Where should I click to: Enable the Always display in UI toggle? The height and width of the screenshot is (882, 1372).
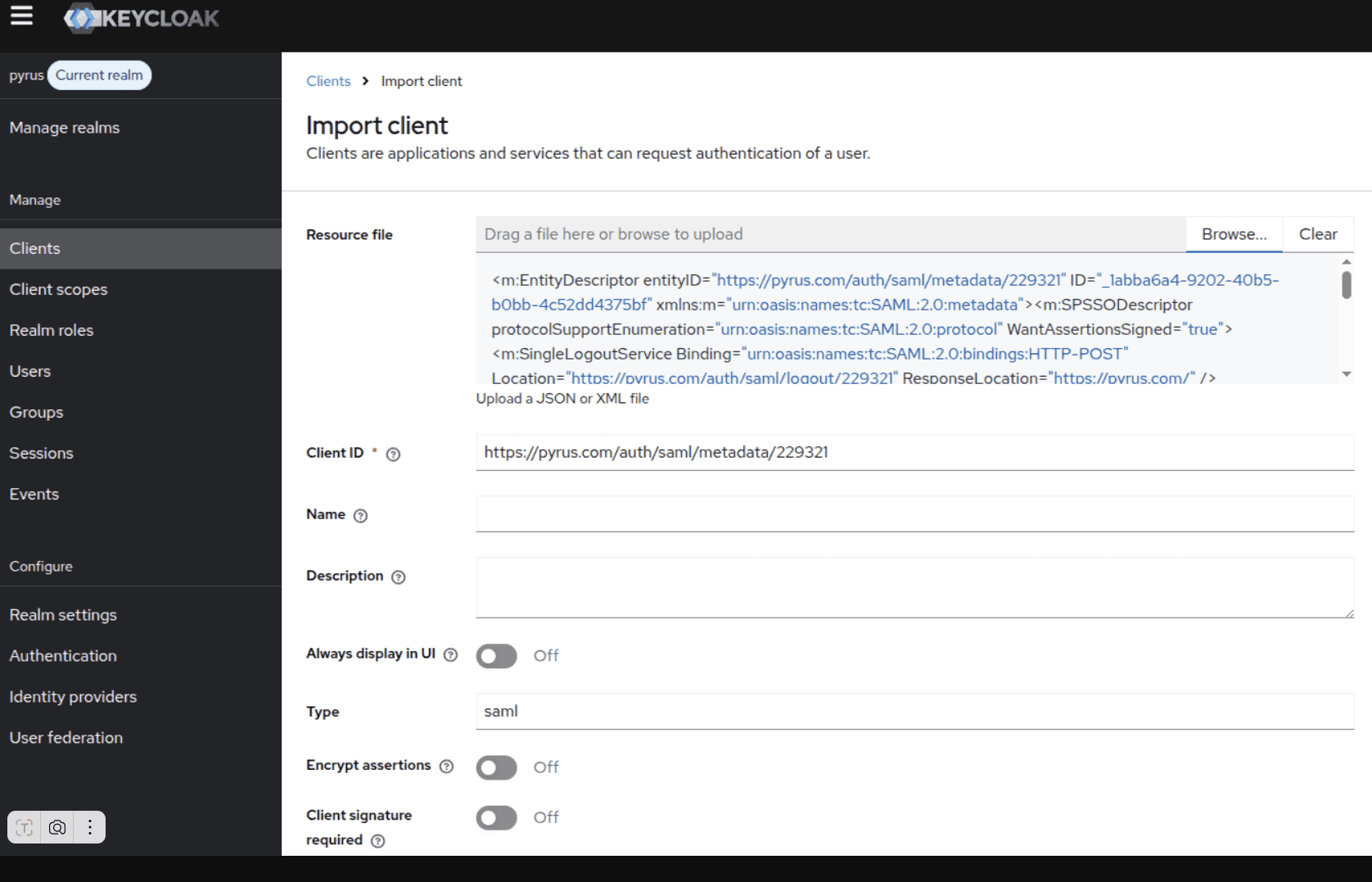tap(496, 655)
